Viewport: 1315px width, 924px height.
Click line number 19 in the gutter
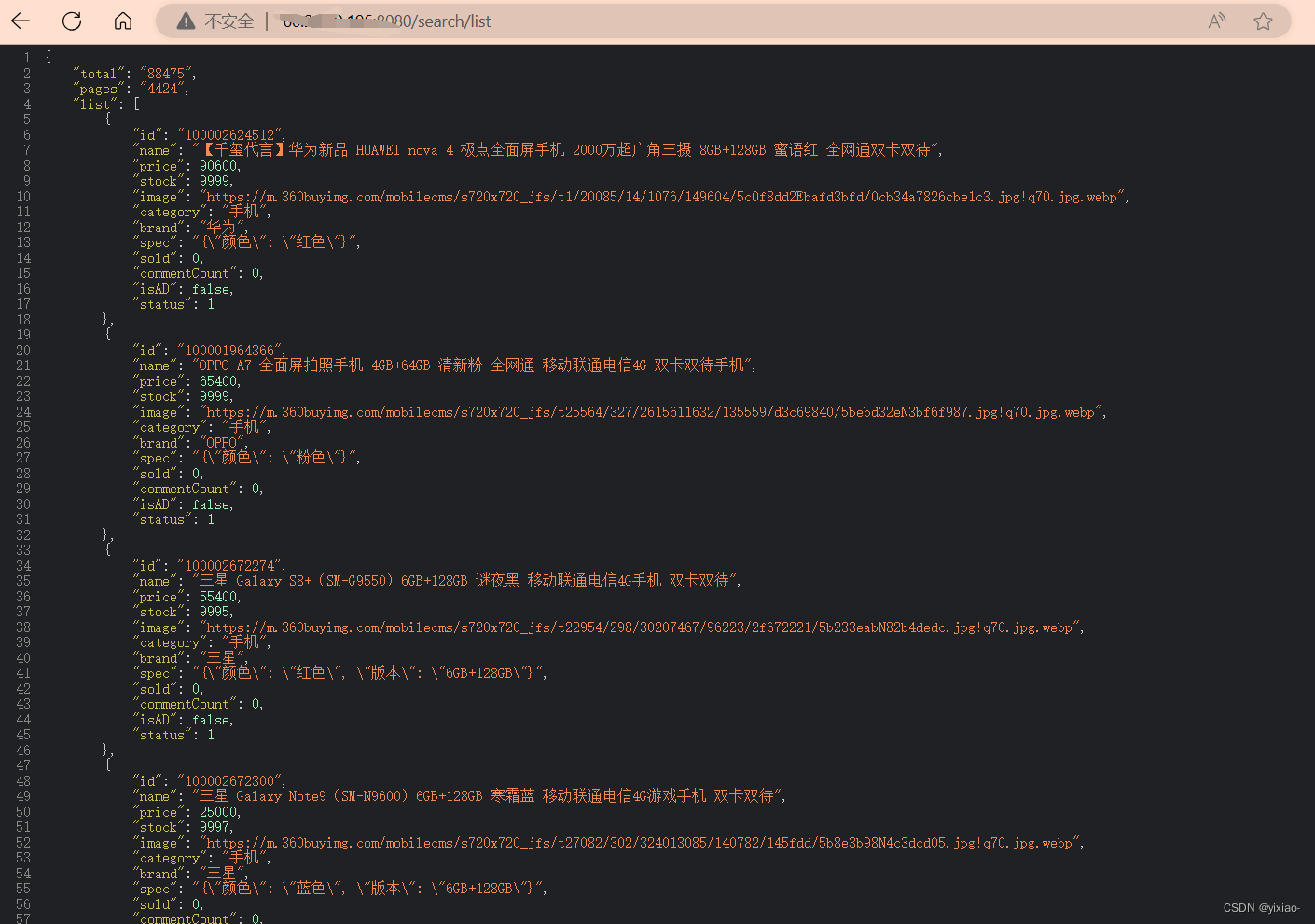tap(23, 335)
